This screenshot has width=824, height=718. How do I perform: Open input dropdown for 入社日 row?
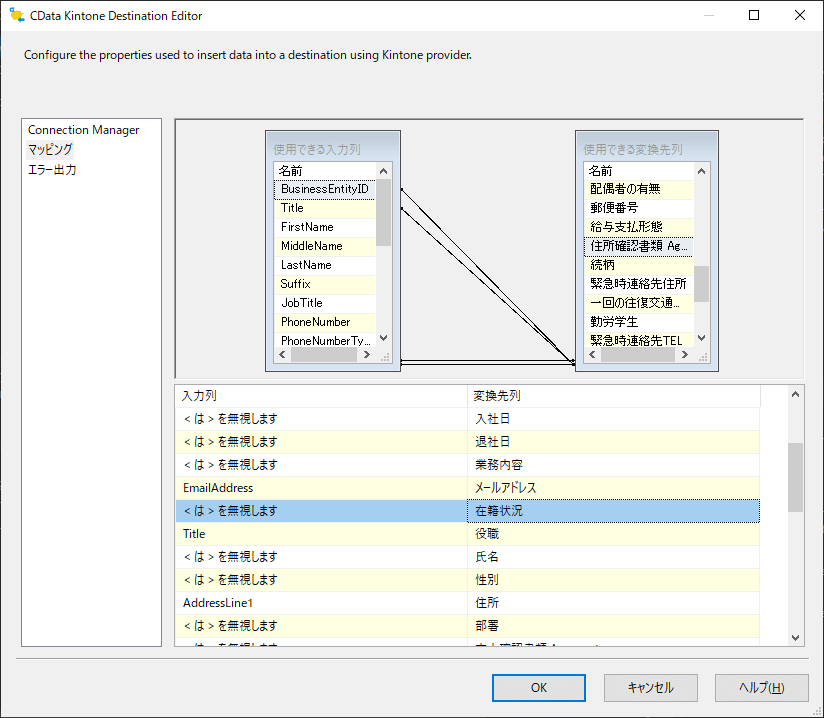321,419
